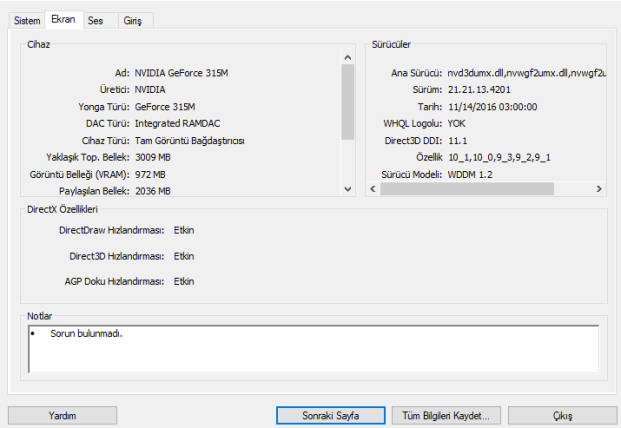621x428 pixels.
Task: Click AGP Doku Hızlandırması 'Etkin' value
Action: (x=184, y=282)
